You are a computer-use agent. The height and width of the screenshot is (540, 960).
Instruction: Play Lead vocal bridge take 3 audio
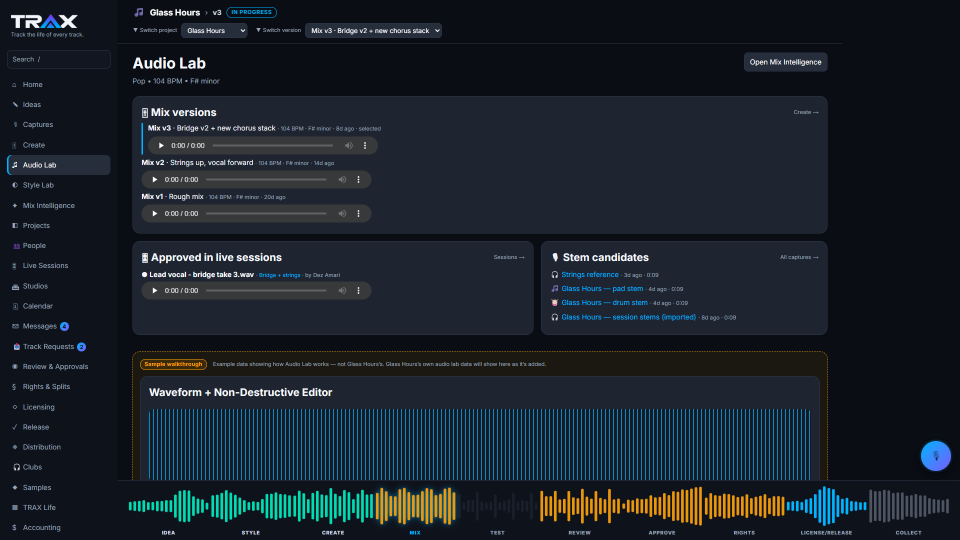(x=154, y=291)
